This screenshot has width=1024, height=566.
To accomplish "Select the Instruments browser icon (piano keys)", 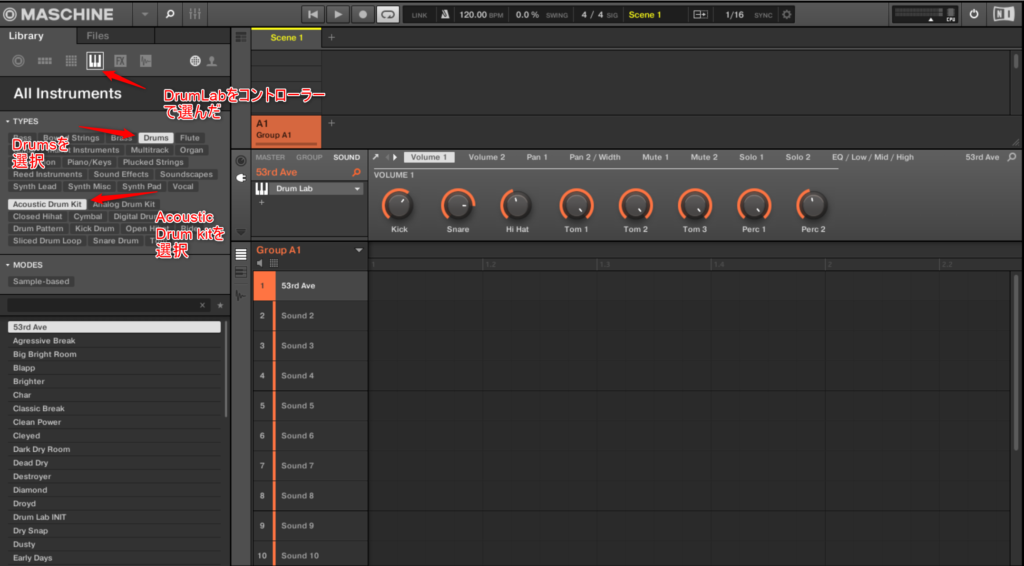I will pos(95,61).
